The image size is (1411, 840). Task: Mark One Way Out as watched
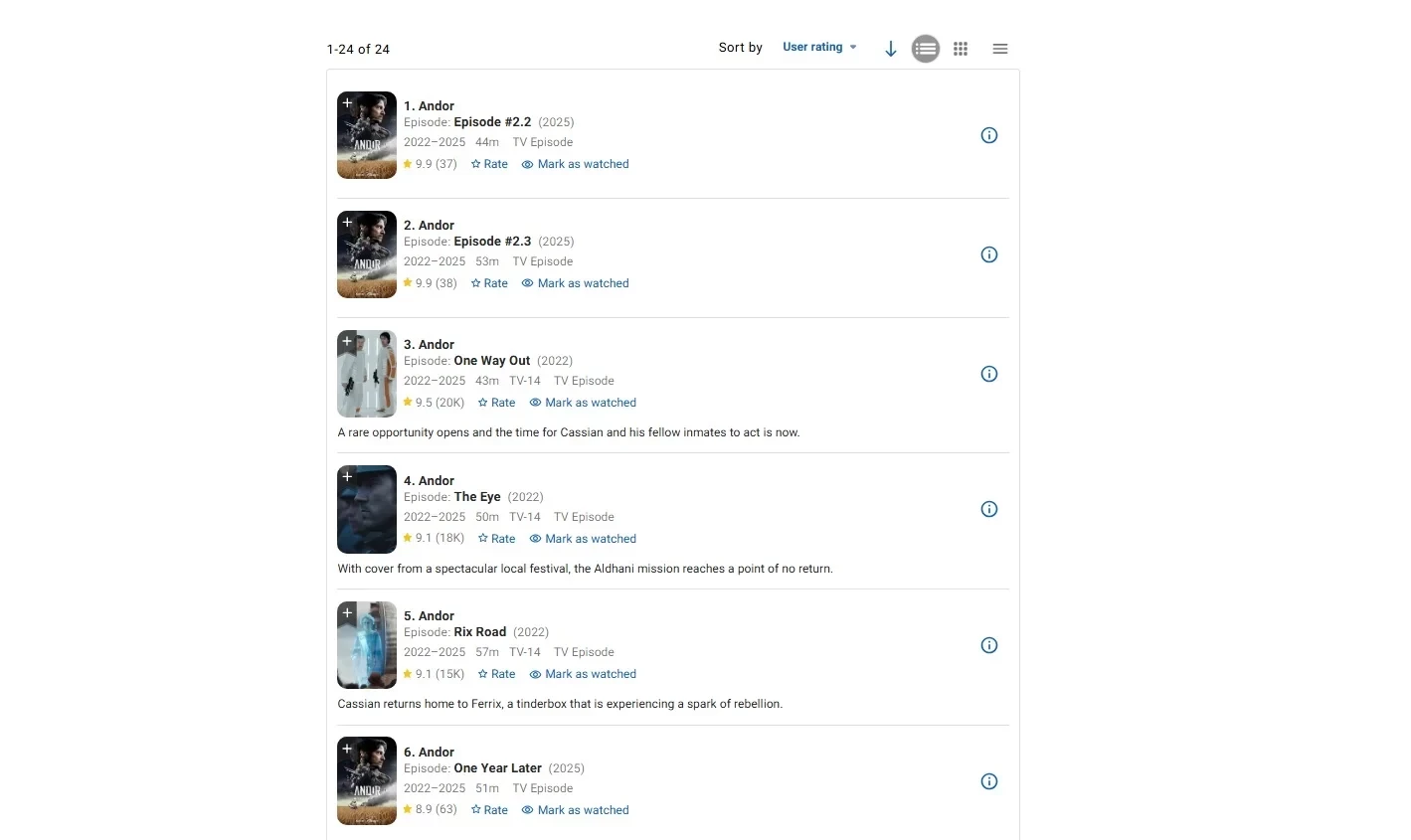tap(583, 403)
